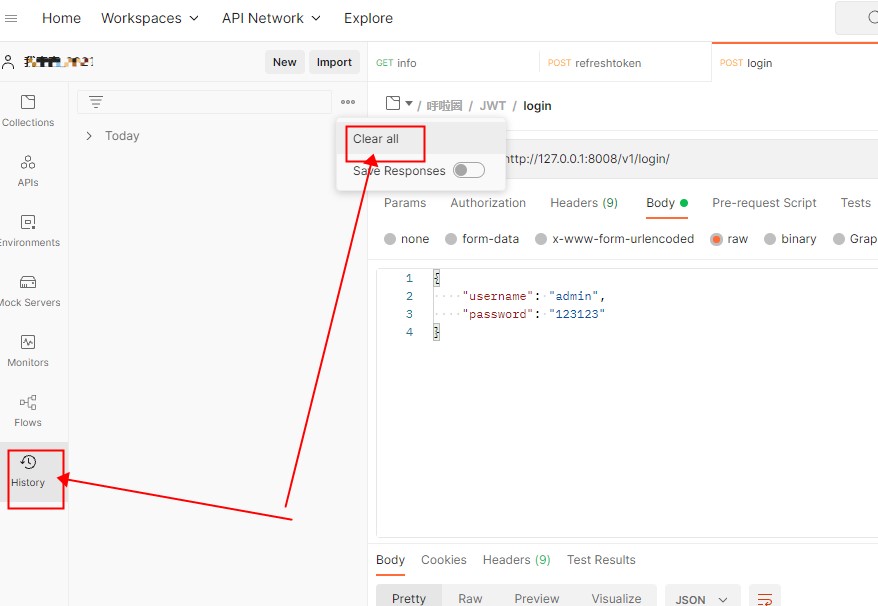Viewport: 878px width, 606px height.
Task: Click the hamburger menu icon
Action: [12, 18]
